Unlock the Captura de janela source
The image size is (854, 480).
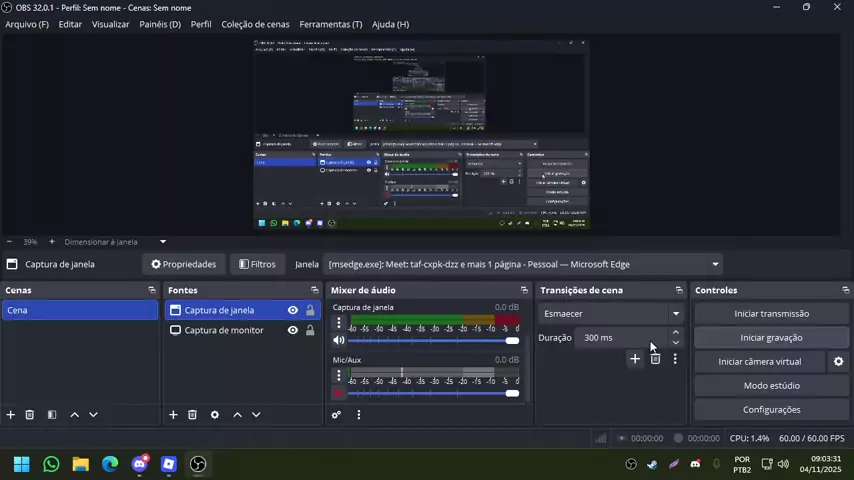tap(310, 310)
